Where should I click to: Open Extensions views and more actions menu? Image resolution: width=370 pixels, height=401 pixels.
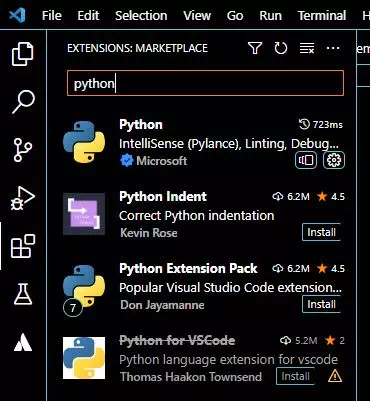tap(333, 48)
